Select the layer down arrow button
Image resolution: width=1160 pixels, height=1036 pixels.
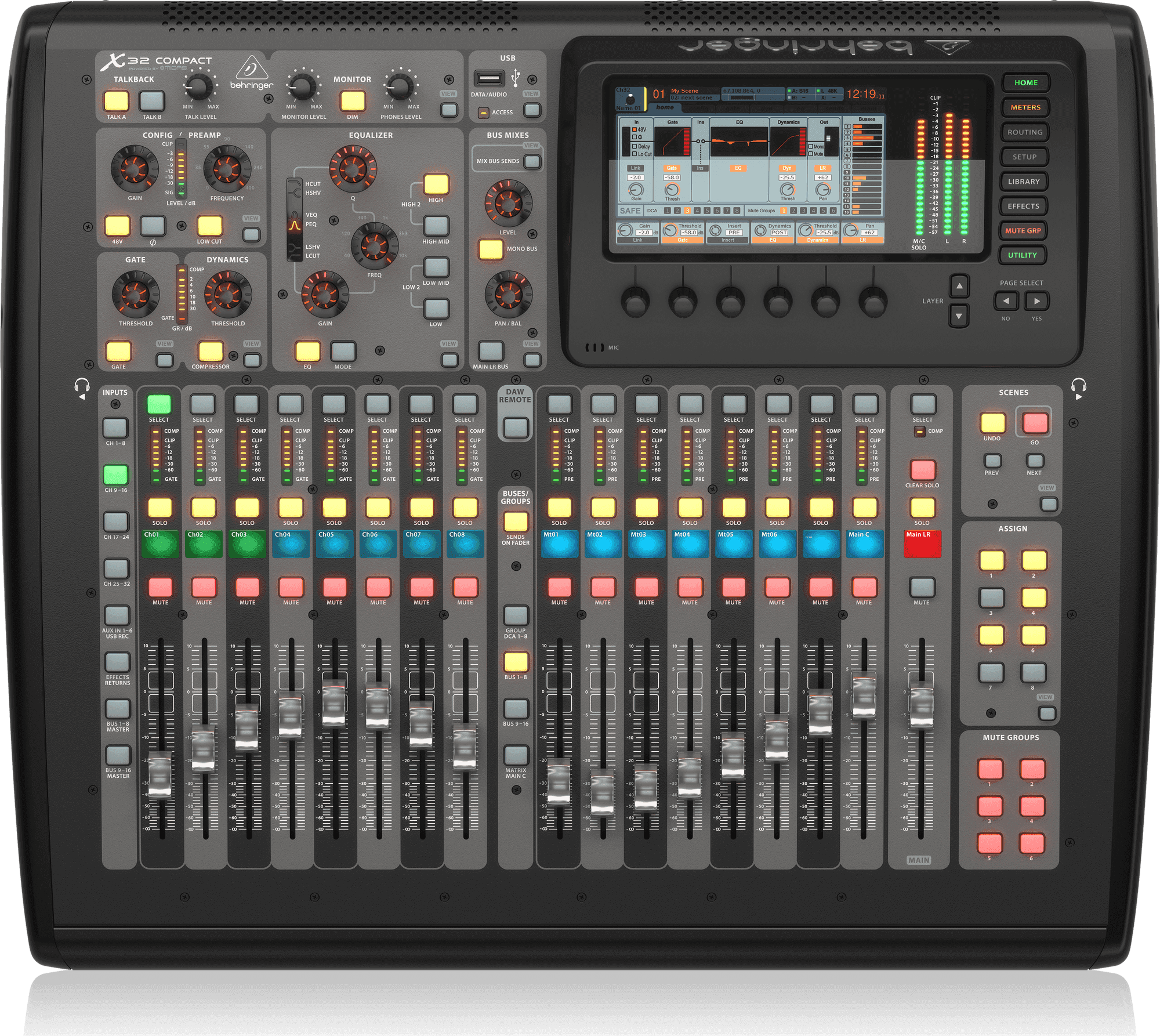(x=959, y=316)
